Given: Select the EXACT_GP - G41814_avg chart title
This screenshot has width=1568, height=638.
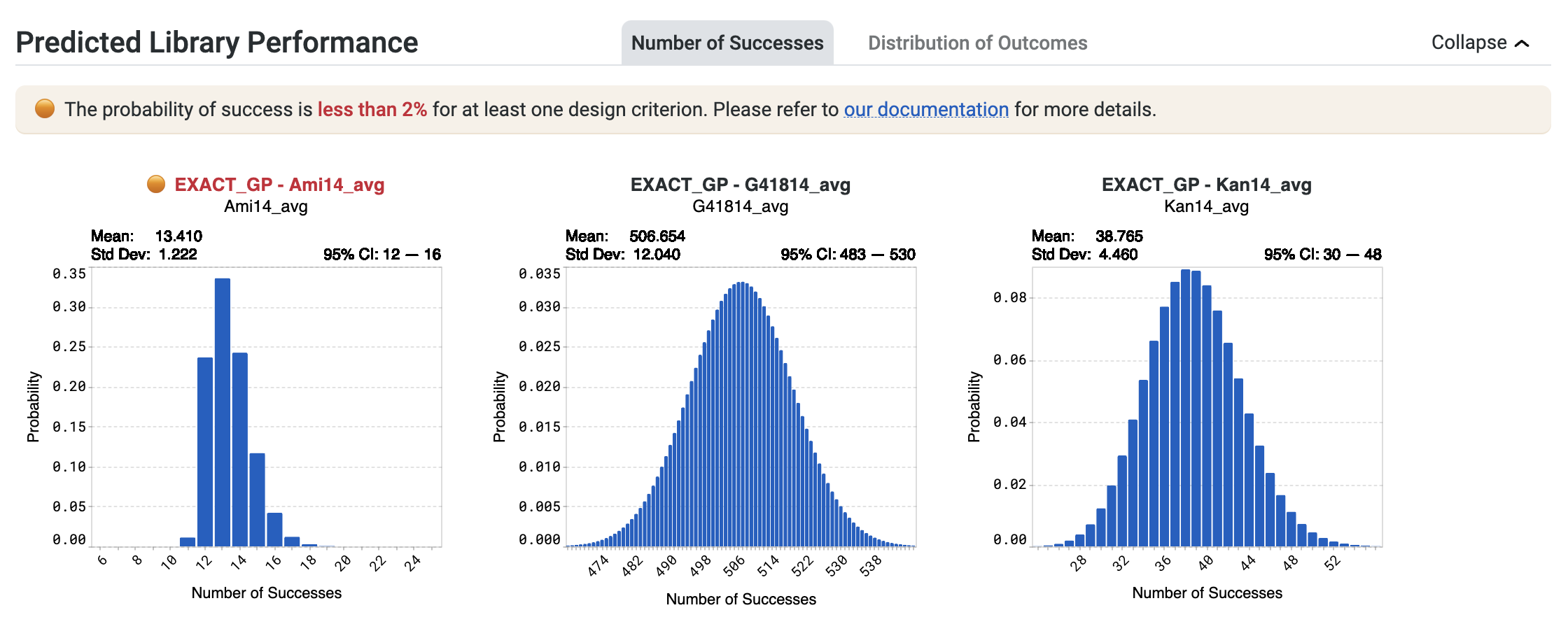Looking at the screenshot, I should point(741,185).
